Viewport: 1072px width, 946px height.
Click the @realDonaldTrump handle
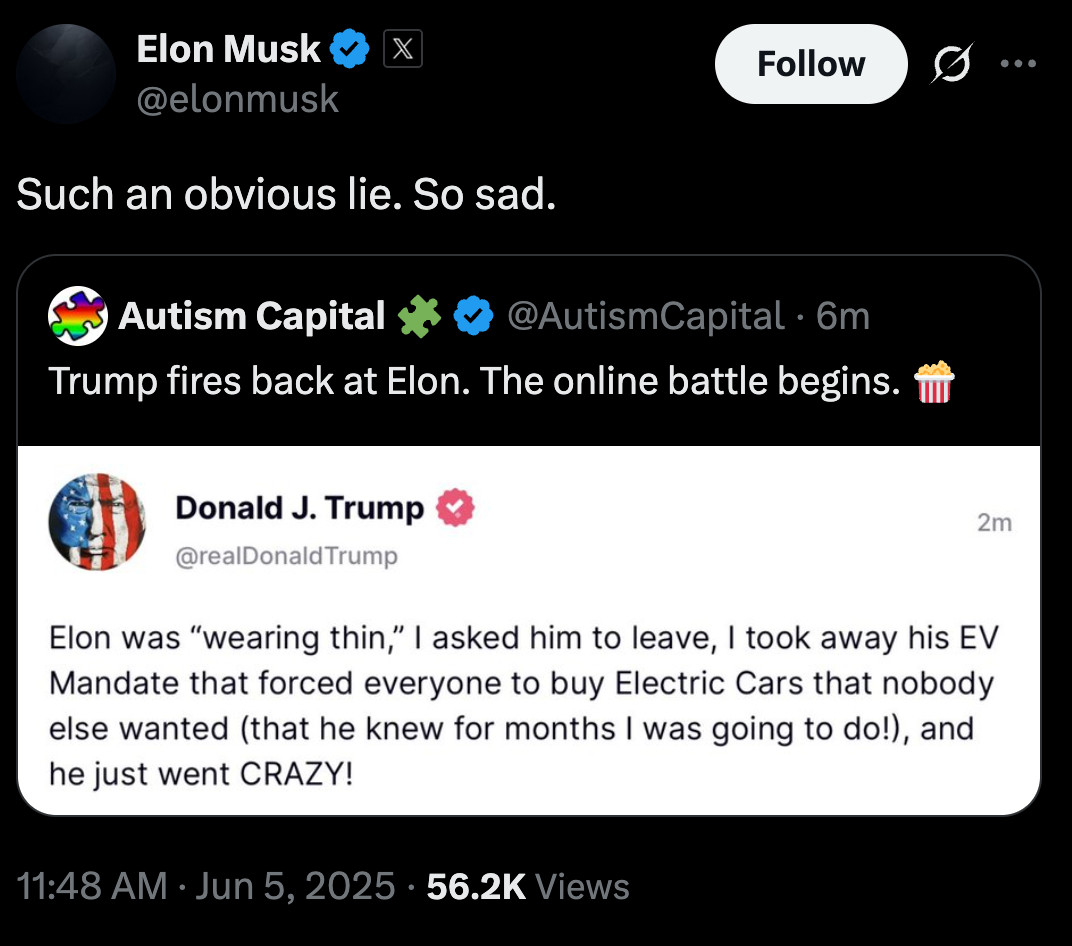coord(286,555)
